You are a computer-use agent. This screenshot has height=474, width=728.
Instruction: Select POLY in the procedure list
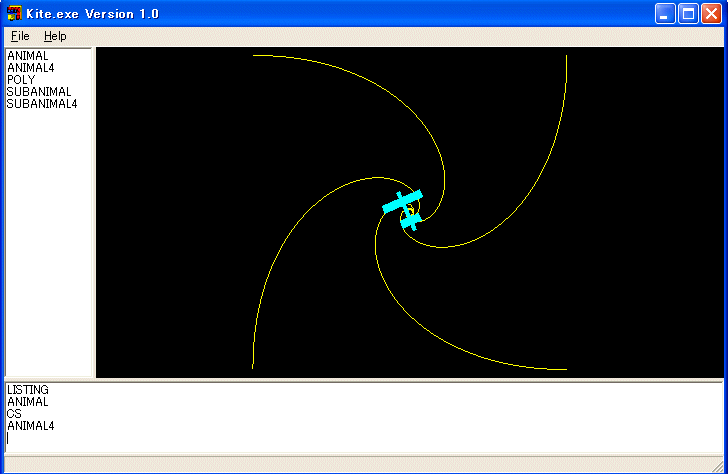tap(21, 80)
